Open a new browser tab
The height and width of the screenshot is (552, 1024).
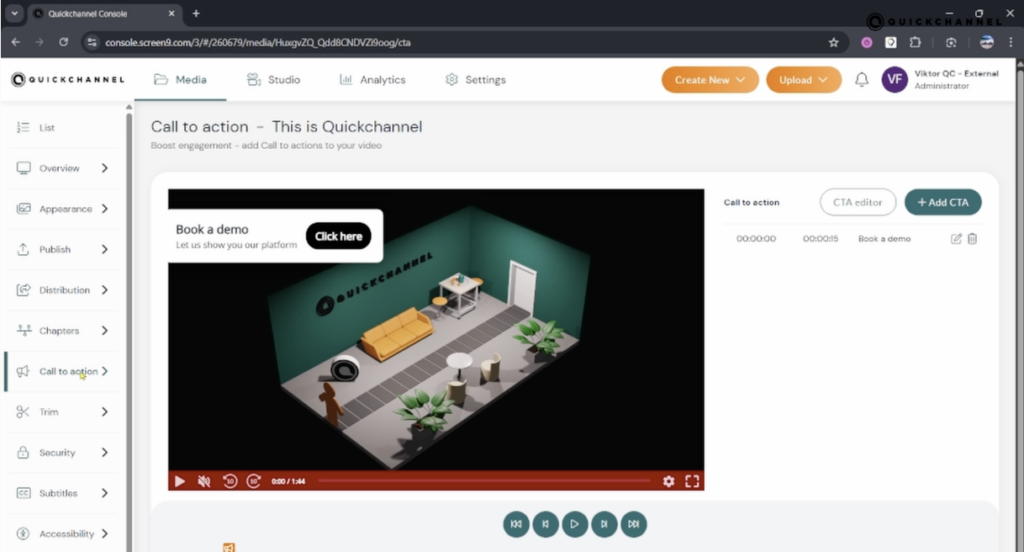point(196,13)
